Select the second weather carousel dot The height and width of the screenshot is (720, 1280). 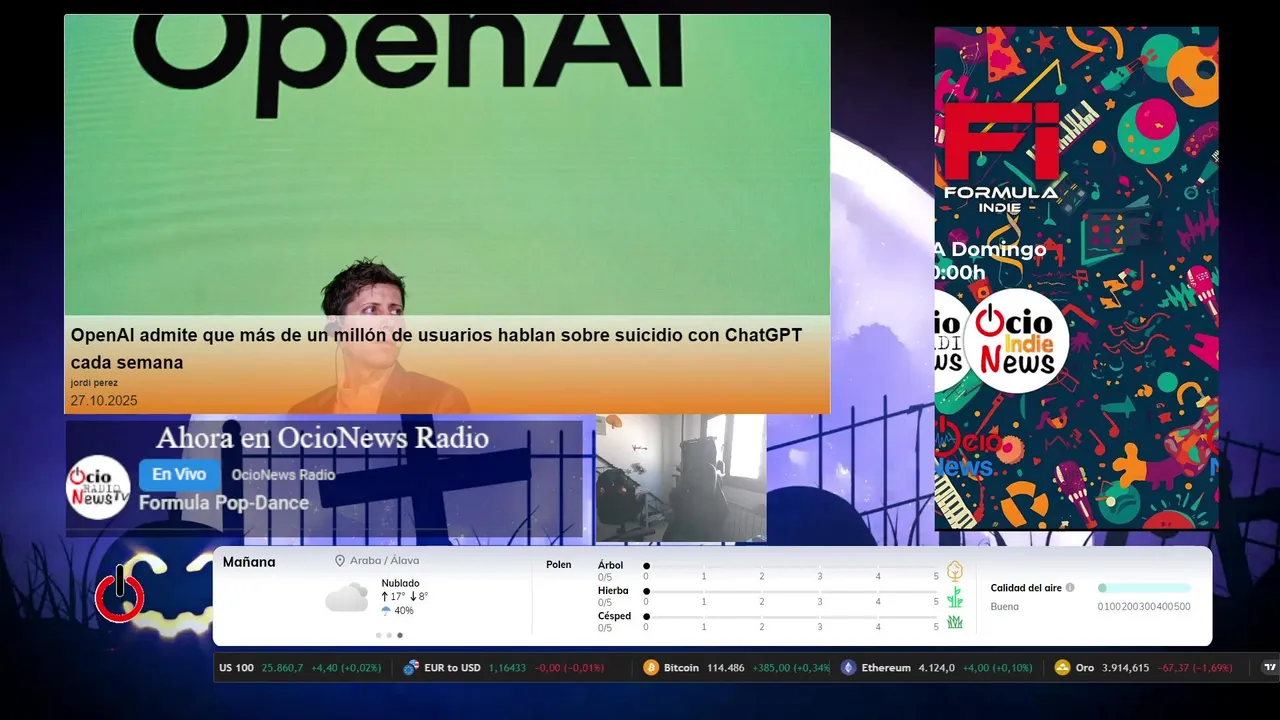click(x=389, y=635)
